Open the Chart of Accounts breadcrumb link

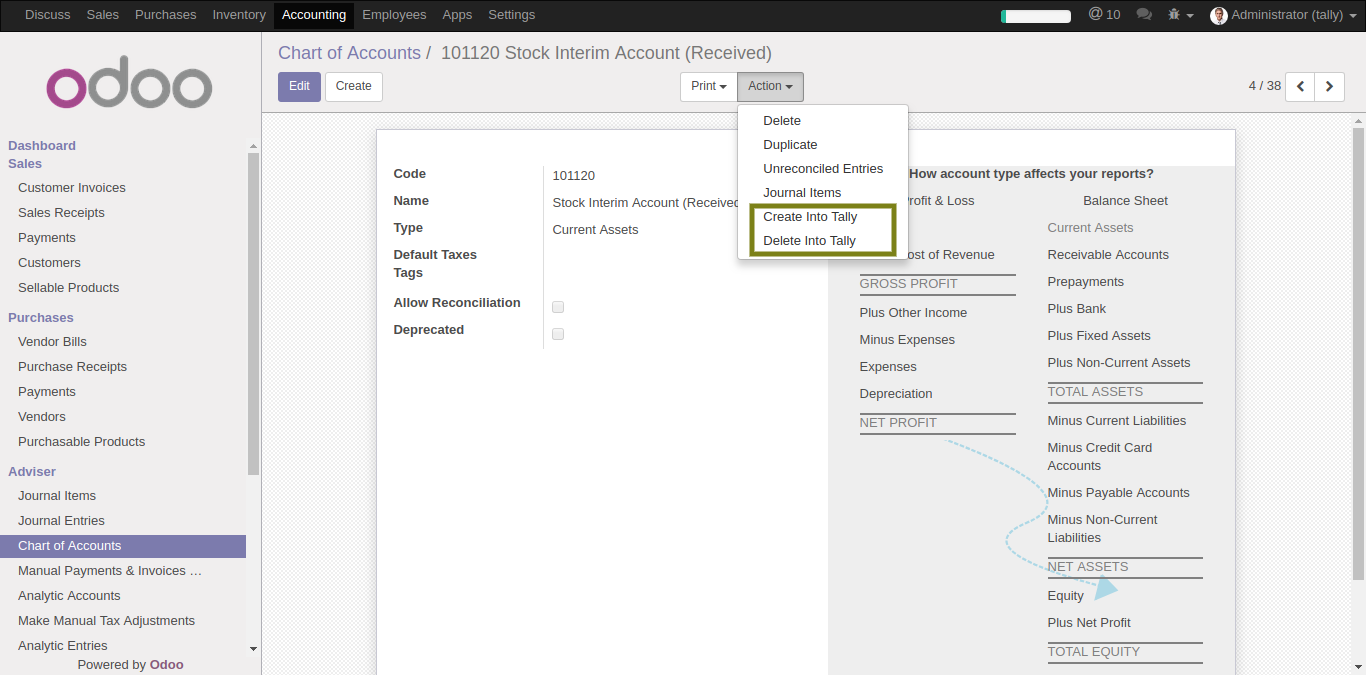tap(349, 53)
